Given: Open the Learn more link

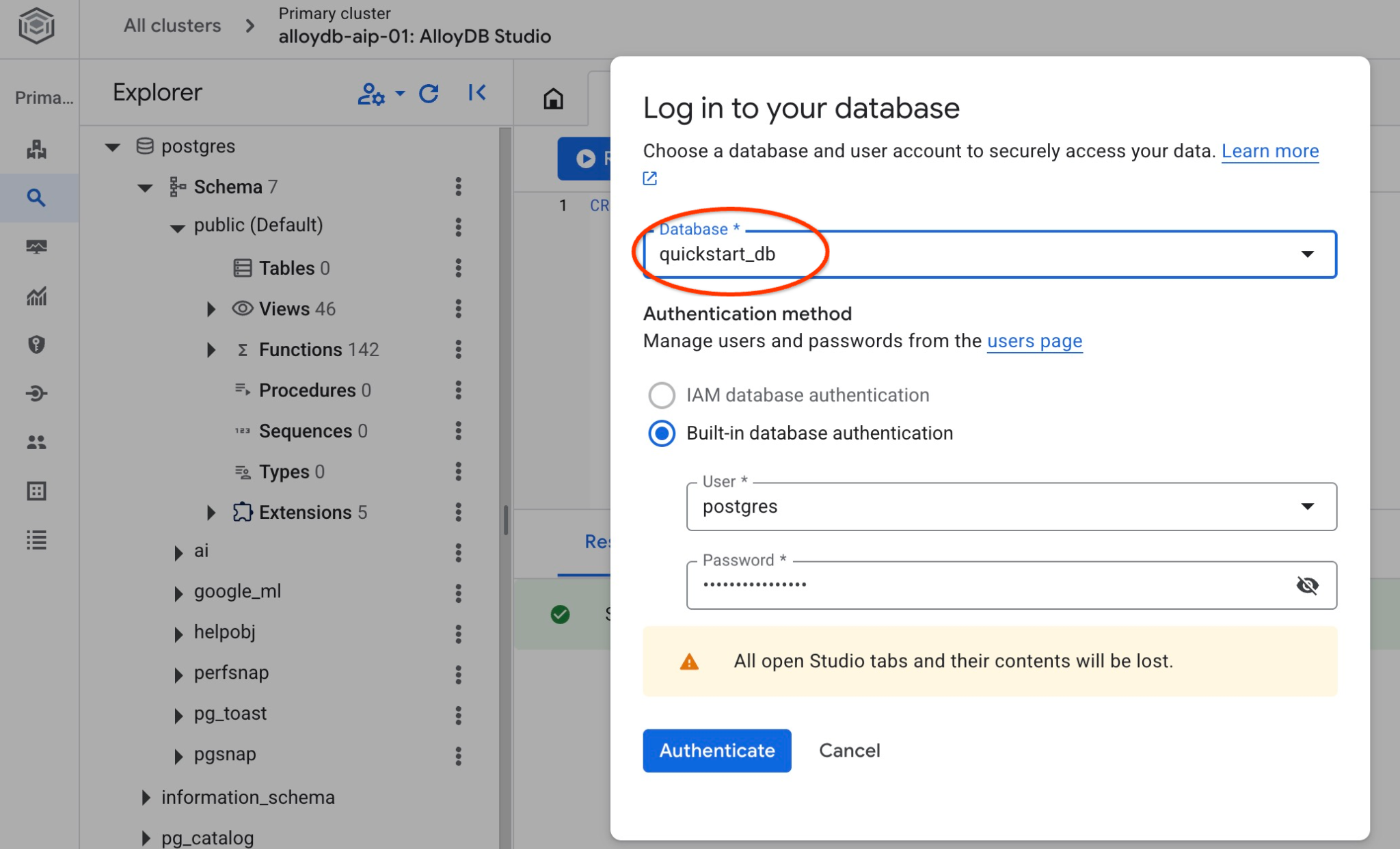Looking at the screenshot, I should (x=1270, y=151).
